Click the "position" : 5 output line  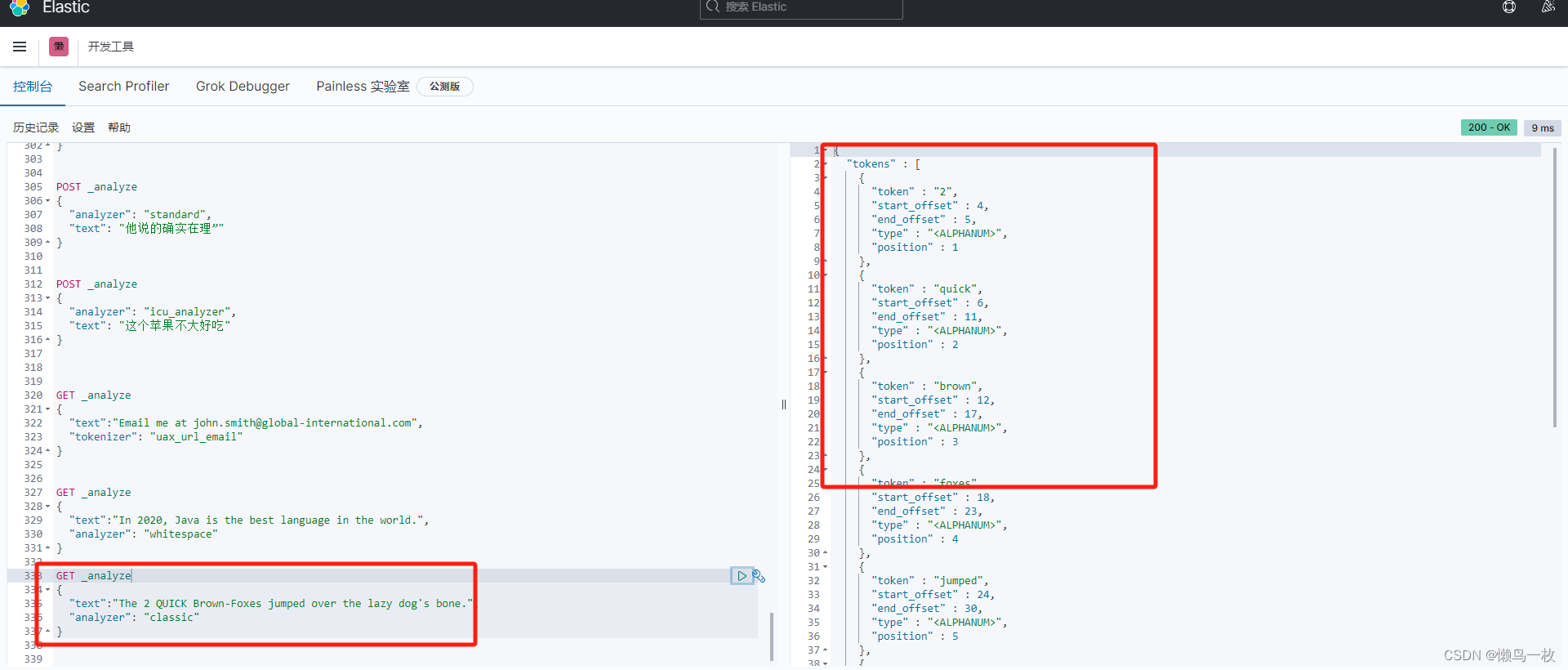[915, 636]
